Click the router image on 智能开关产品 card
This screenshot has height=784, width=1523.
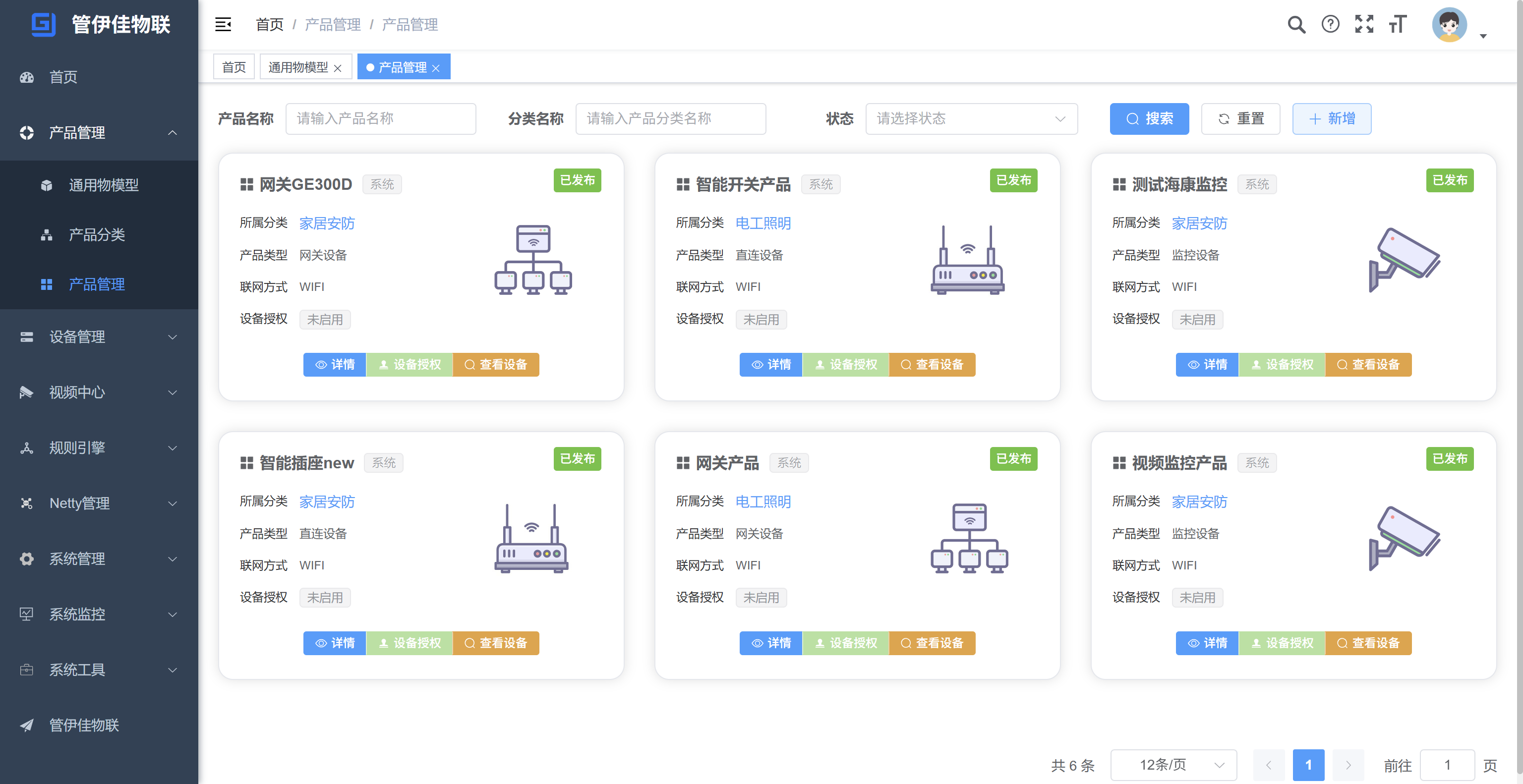pos(968,259)
